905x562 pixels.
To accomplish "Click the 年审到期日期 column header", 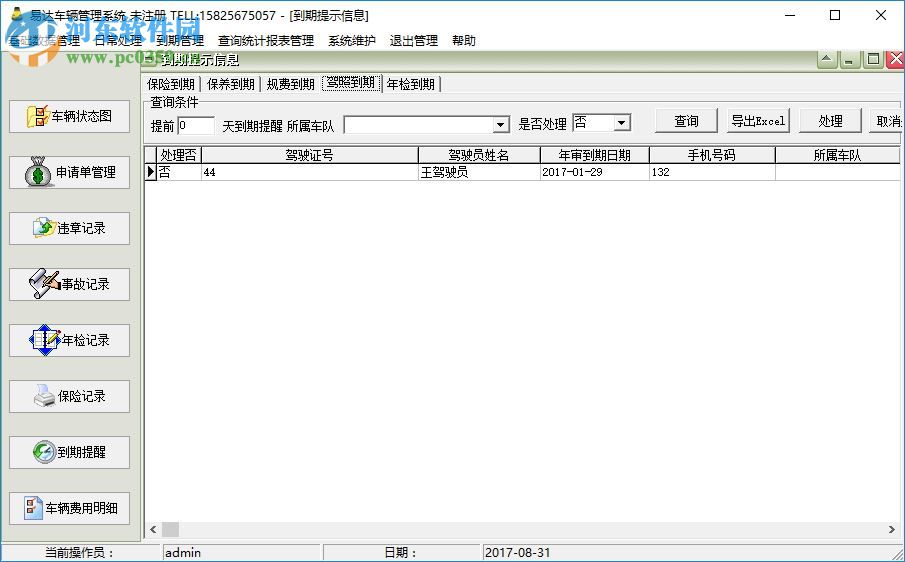I will point(594,155).
